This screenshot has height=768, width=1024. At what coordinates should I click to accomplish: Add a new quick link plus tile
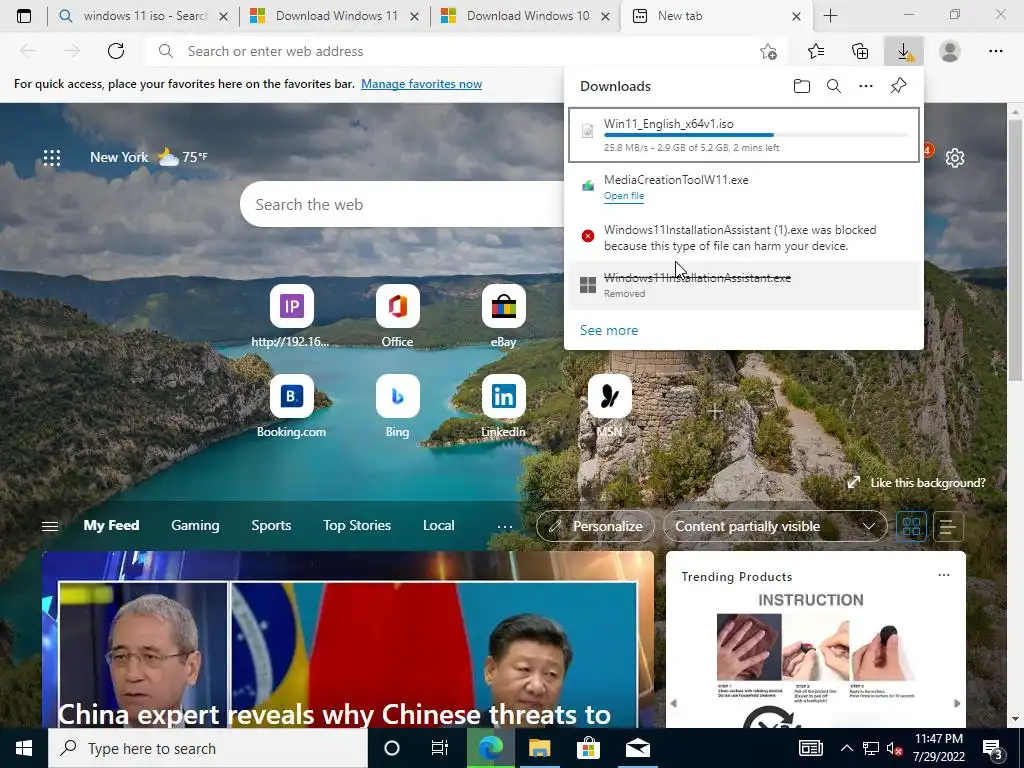pyautogui.click(x=715, y=411)
